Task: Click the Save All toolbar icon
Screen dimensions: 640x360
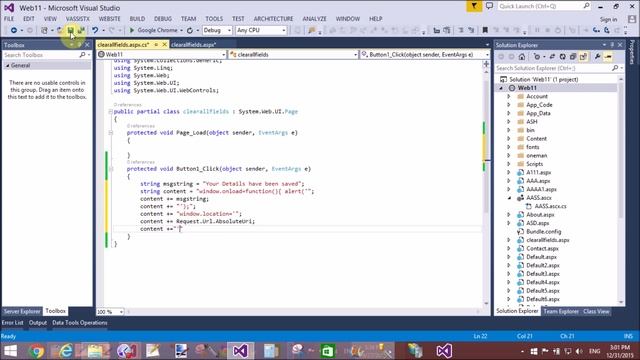Action: click(x=81, y=30)
